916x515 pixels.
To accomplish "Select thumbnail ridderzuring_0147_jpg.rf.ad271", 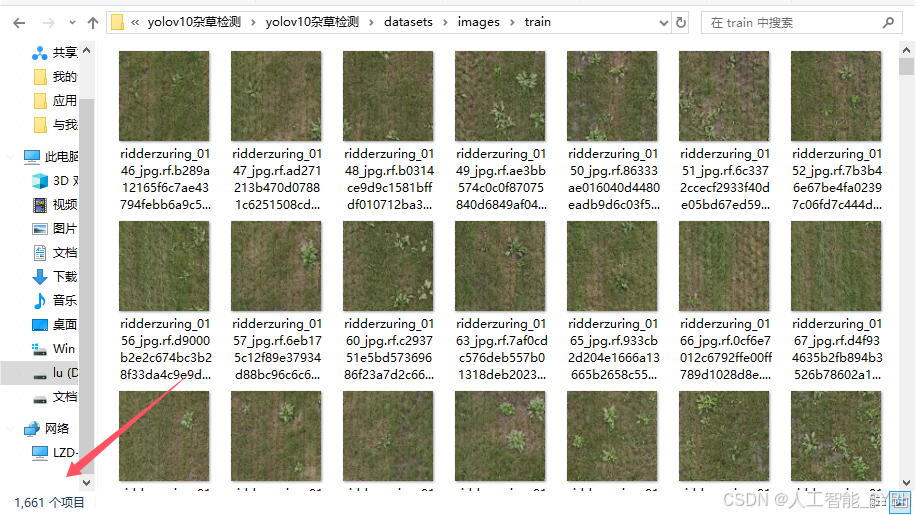I will tap(276, 96).
